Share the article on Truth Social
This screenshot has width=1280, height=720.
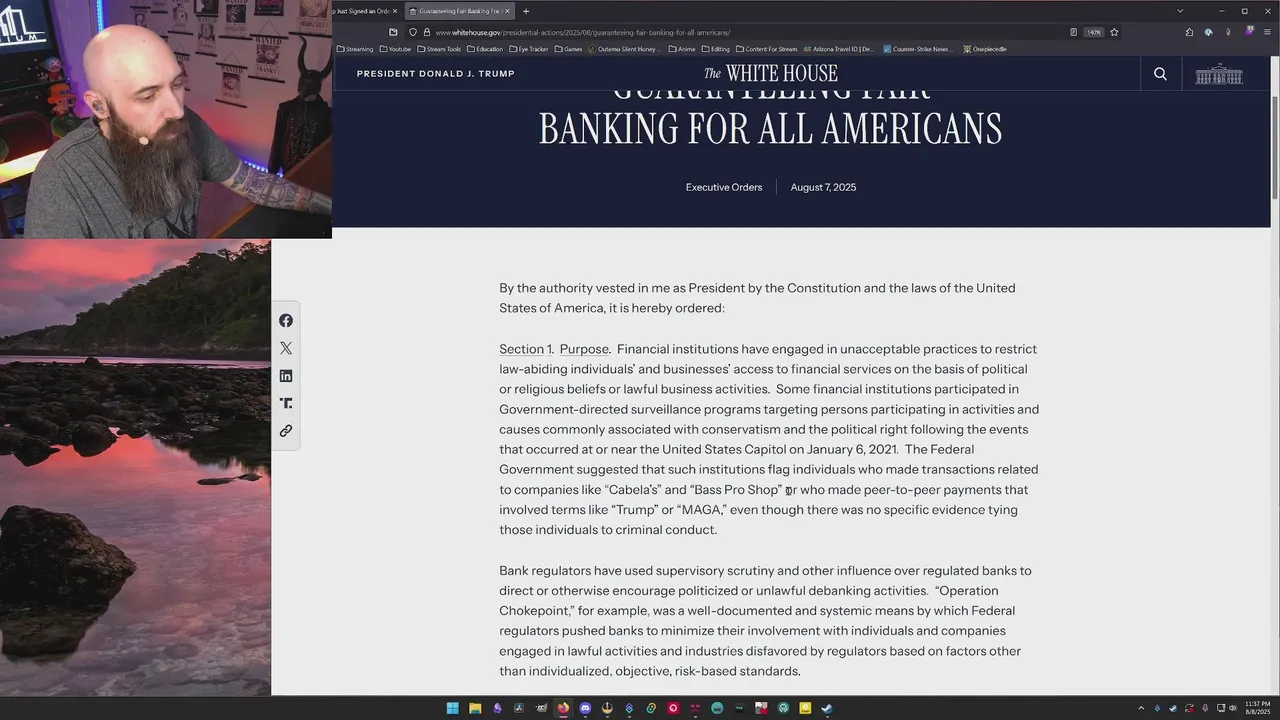pyautogui.click(x=286, y=403)
